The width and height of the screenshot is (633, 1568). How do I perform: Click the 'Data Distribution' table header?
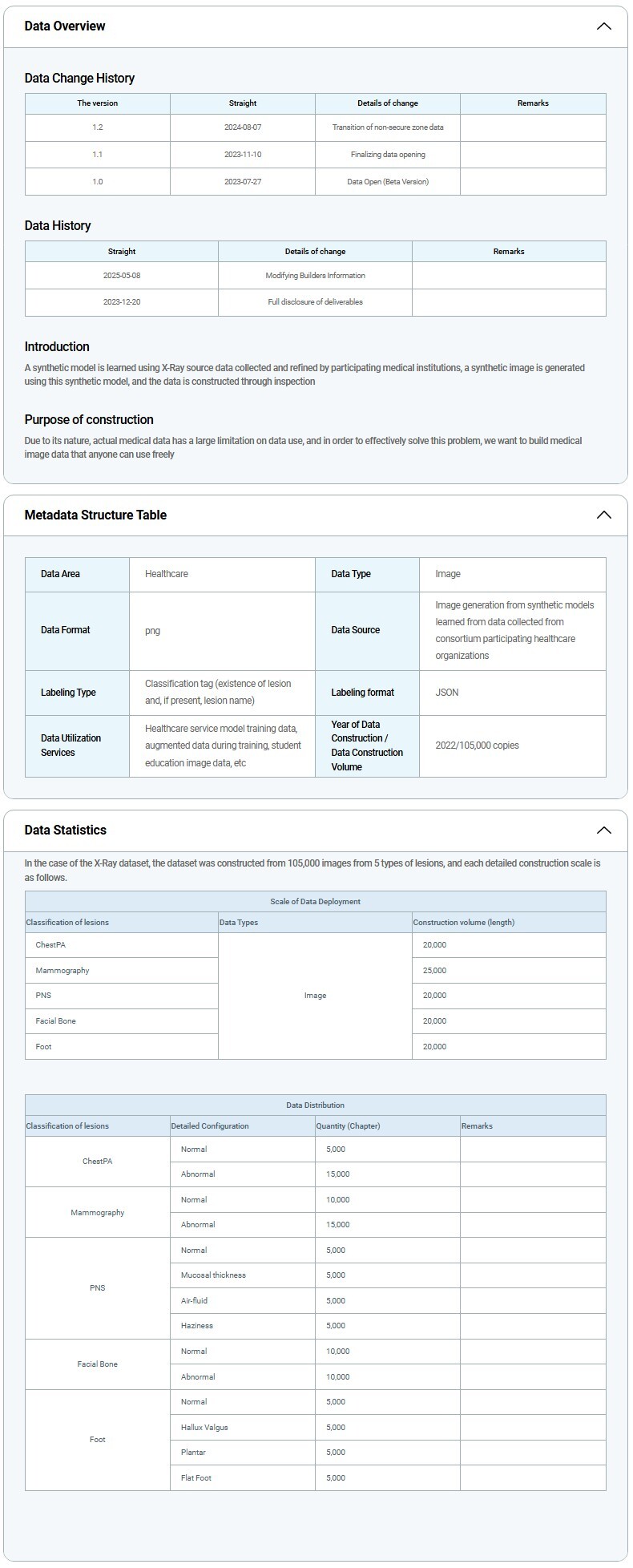click(x=315, y=1105)
